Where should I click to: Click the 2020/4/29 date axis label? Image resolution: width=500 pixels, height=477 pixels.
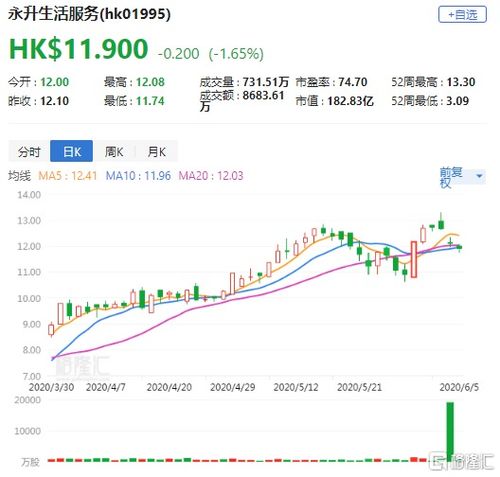click(233, 387)
